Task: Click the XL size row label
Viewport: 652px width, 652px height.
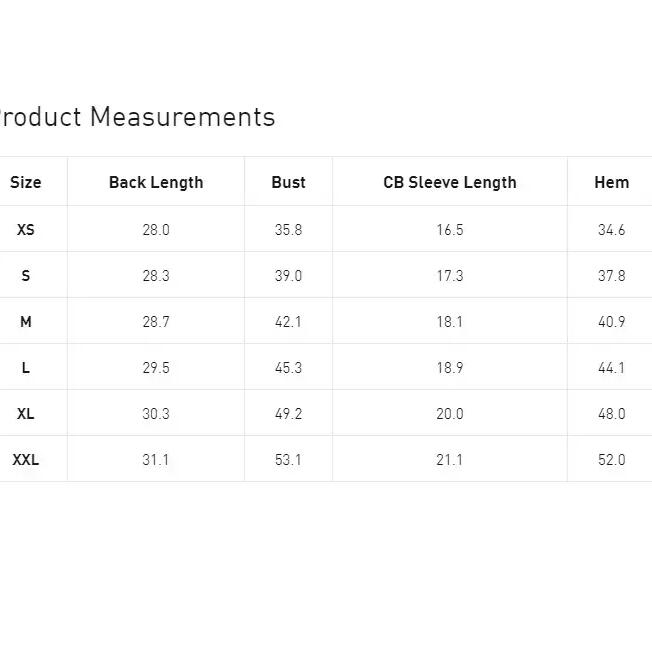Action: pos(26,414)
